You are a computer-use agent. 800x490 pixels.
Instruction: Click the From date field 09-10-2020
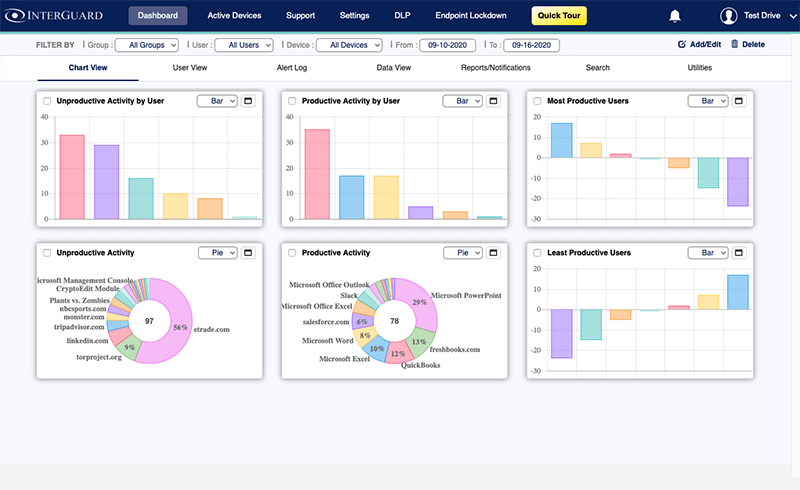(447, 45)
